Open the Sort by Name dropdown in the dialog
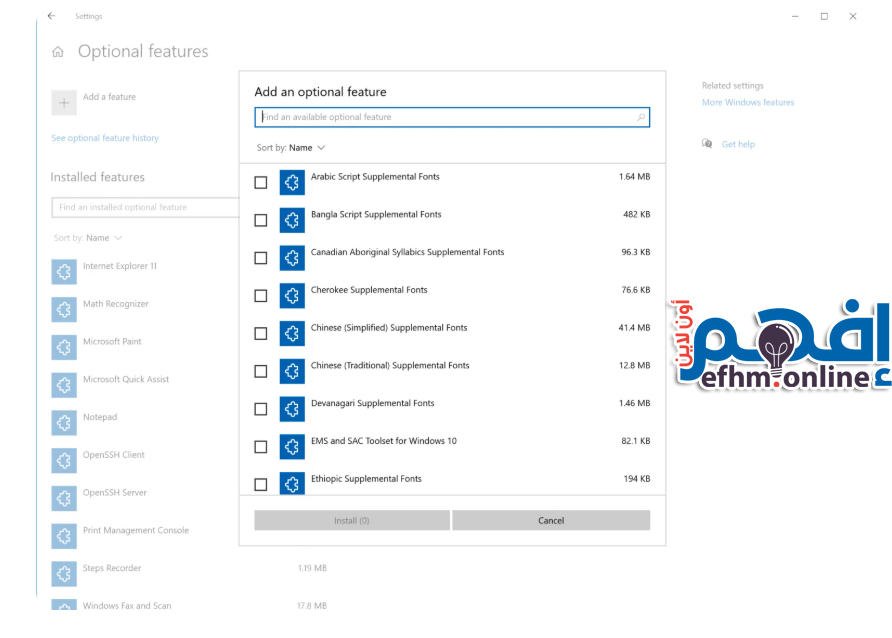This screenshot has width=892, height=638. [306, 148]
